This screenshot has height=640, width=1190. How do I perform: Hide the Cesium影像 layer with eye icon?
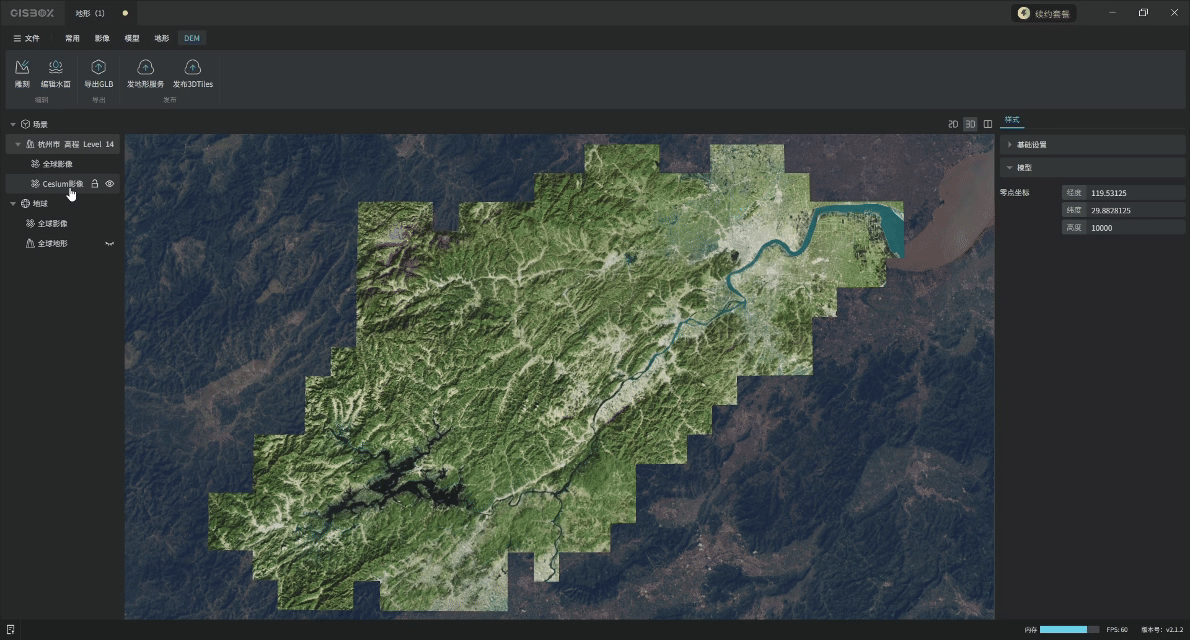point(110,184)
